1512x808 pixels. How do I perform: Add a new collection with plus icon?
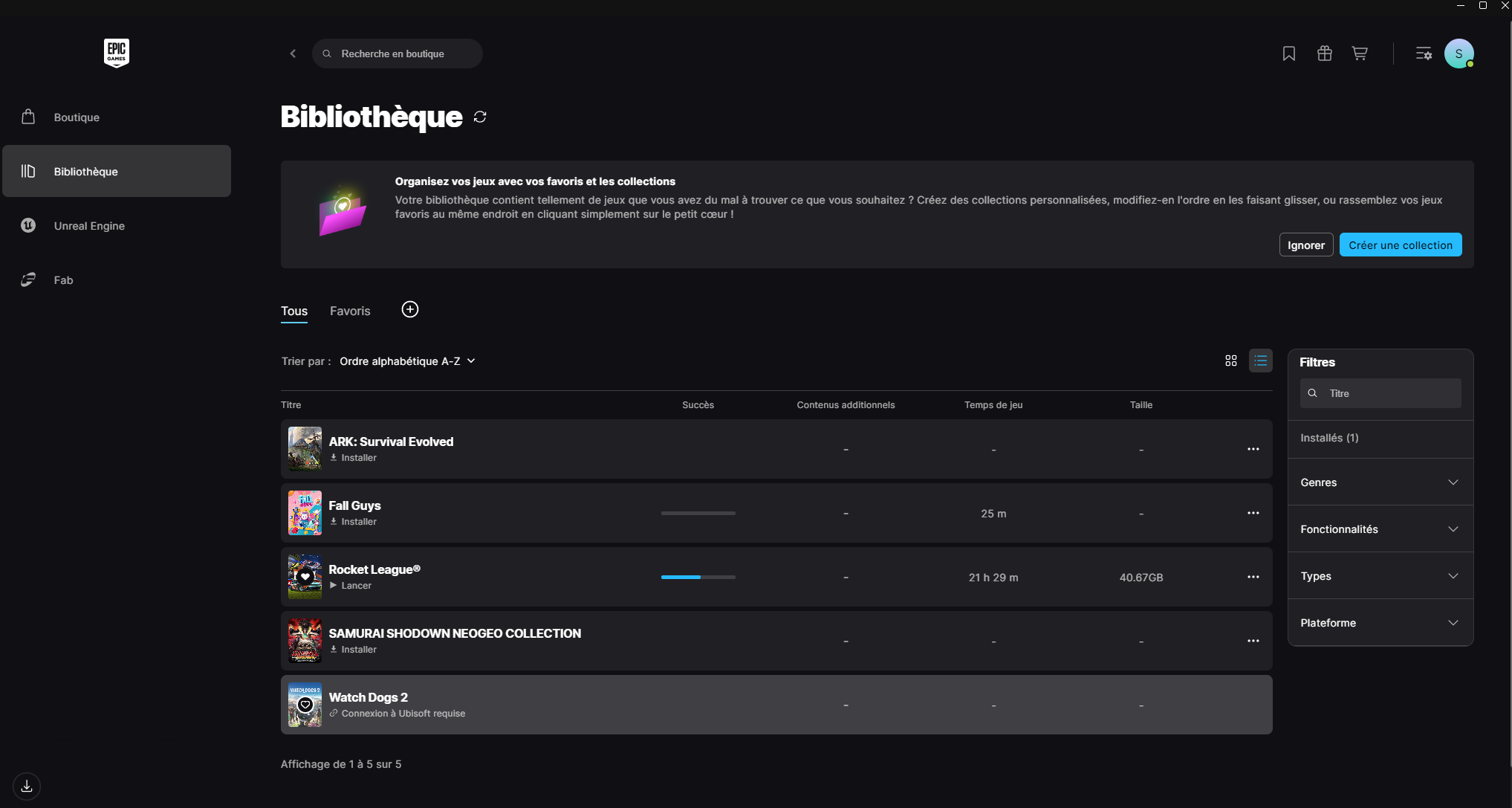(x=410, y=309)
